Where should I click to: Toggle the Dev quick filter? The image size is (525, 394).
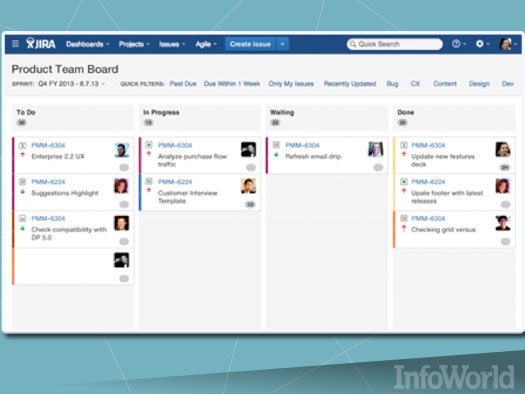(x=508, y=84)
